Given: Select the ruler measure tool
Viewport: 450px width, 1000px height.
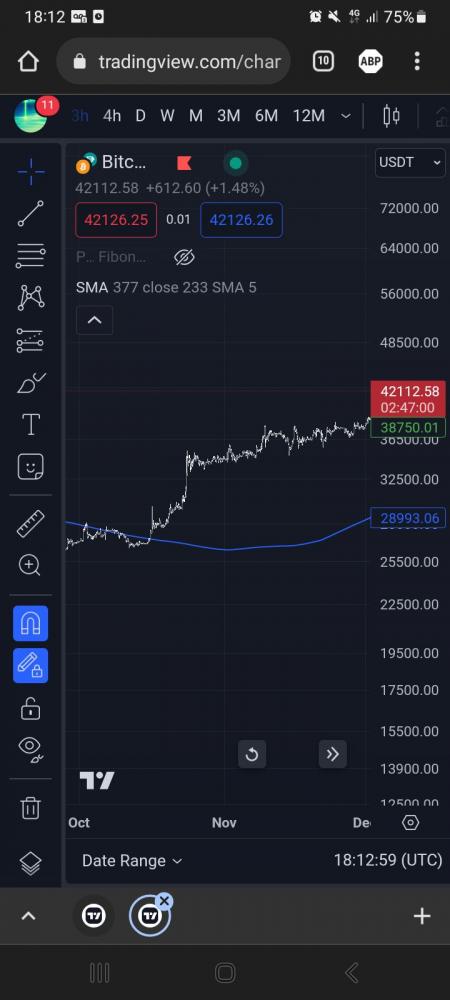Looking at the screenshot, I should [x=31, y=523].
